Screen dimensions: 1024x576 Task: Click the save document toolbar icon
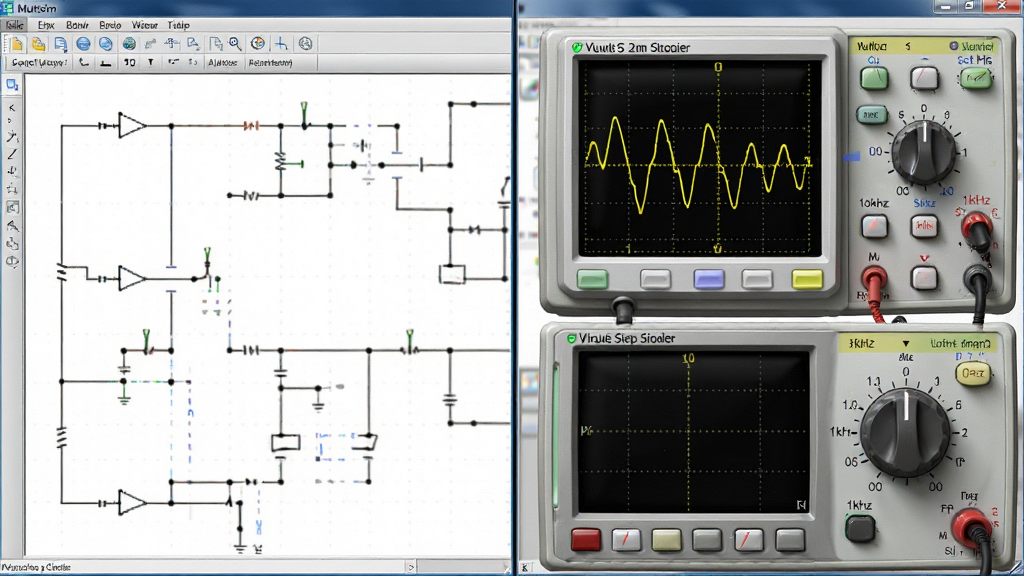[61, 44]
